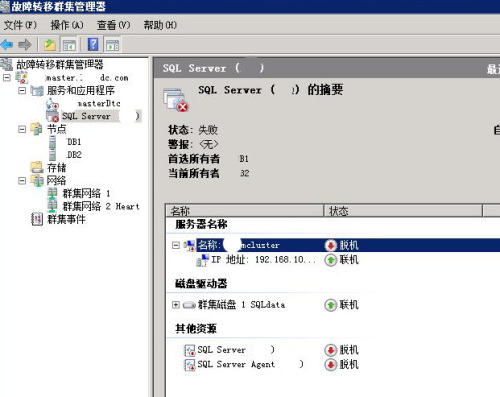The image size is (500, 397).
Task: Select the 存储 tree item
Action: [56, 168]
